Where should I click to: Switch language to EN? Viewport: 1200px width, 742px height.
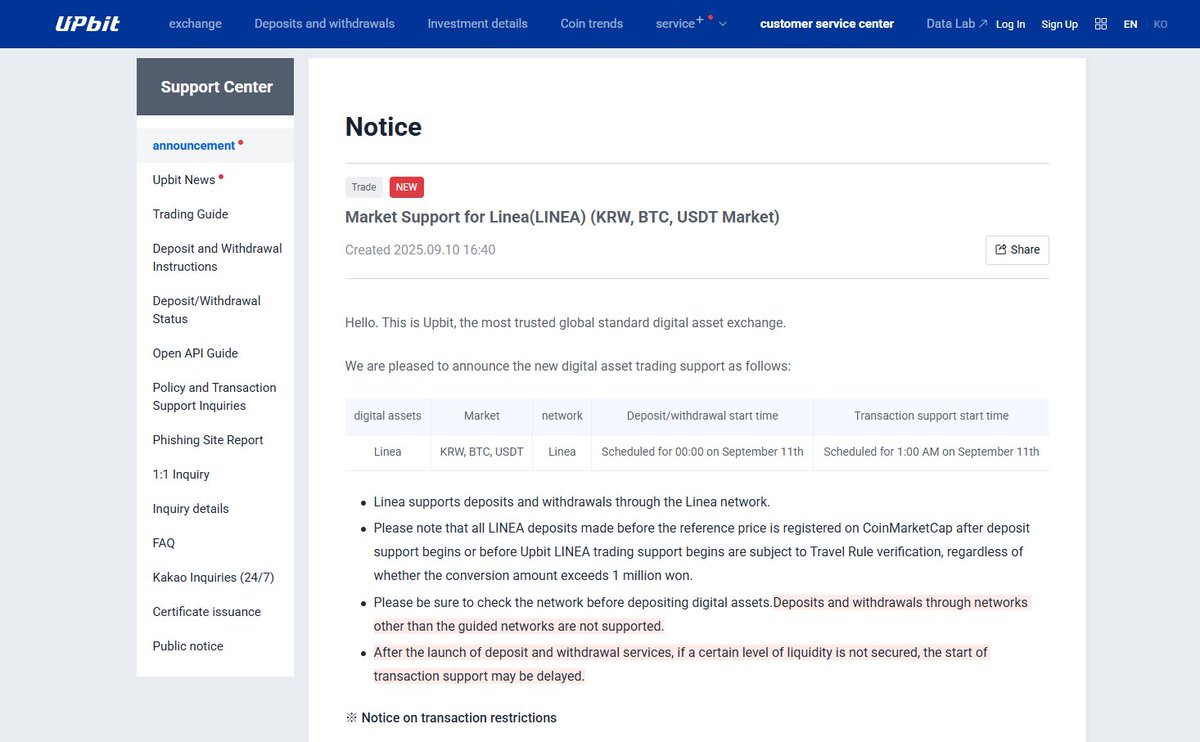tap(1130, 24)
